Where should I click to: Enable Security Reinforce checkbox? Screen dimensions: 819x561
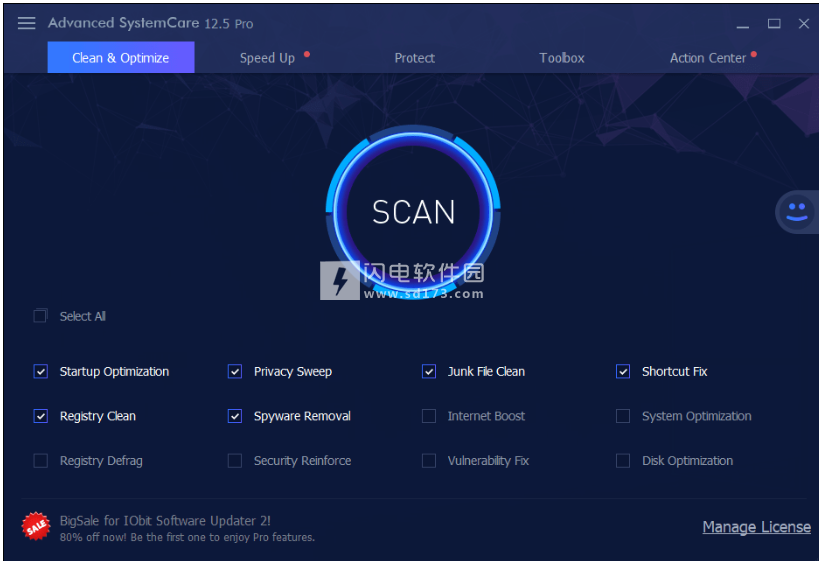pos(235,461)
